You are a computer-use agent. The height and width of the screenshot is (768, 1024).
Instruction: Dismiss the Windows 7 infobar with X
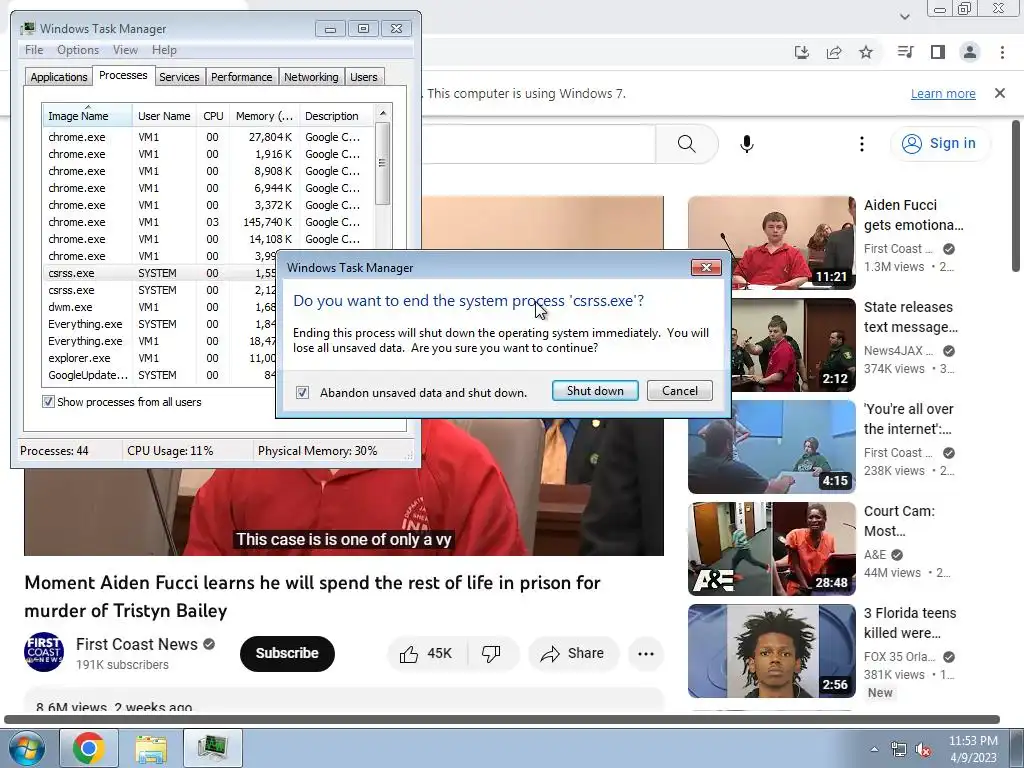point(1000,93)
